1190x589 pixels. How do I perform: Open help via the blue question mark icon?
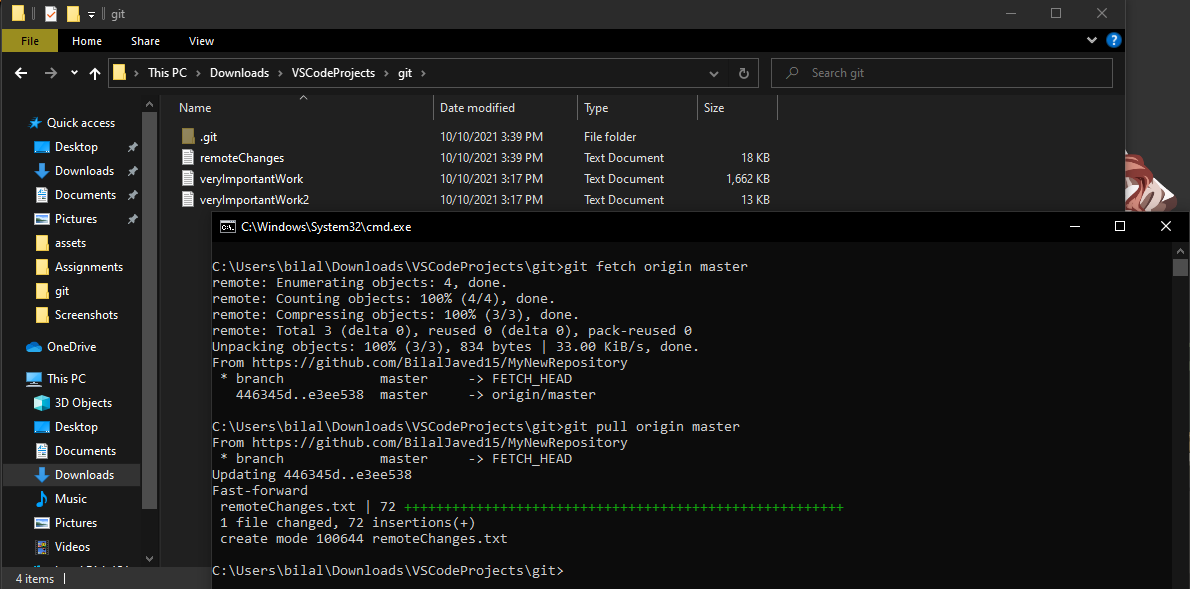click(x=1114, y=40)
